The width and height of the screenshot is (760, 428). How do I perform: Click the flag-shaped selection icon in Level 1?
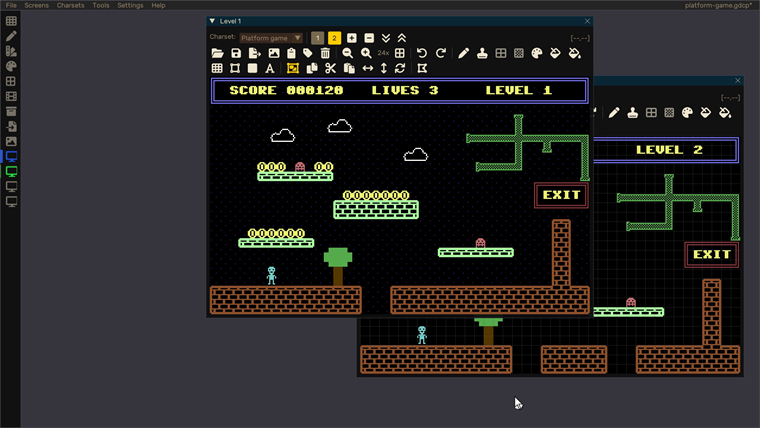[x=422, y=68]
